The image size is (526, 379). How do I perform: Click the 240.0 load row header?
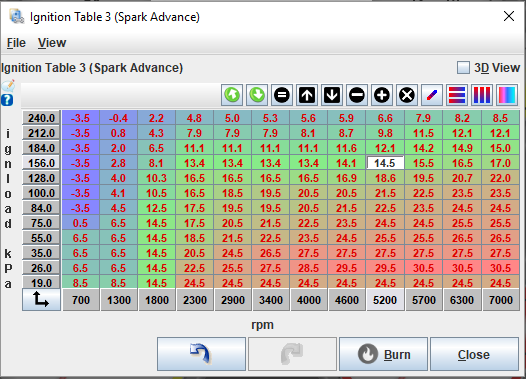pos(41,118)
